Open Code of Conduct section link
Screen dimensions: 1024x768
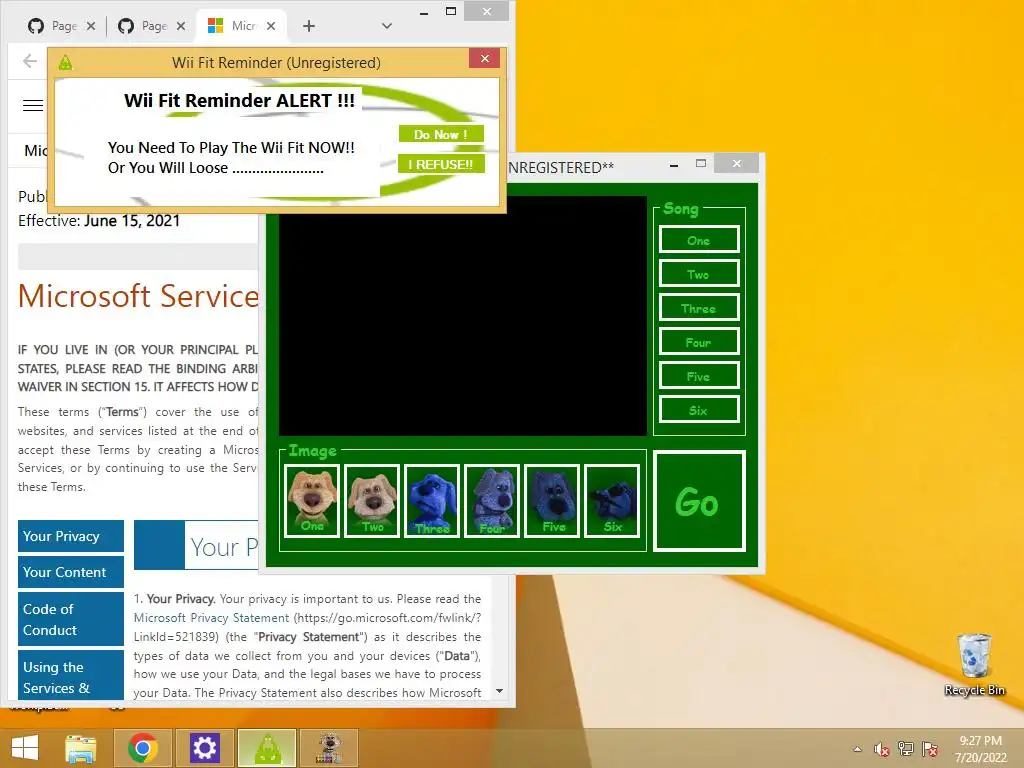[x=71, y=619]
